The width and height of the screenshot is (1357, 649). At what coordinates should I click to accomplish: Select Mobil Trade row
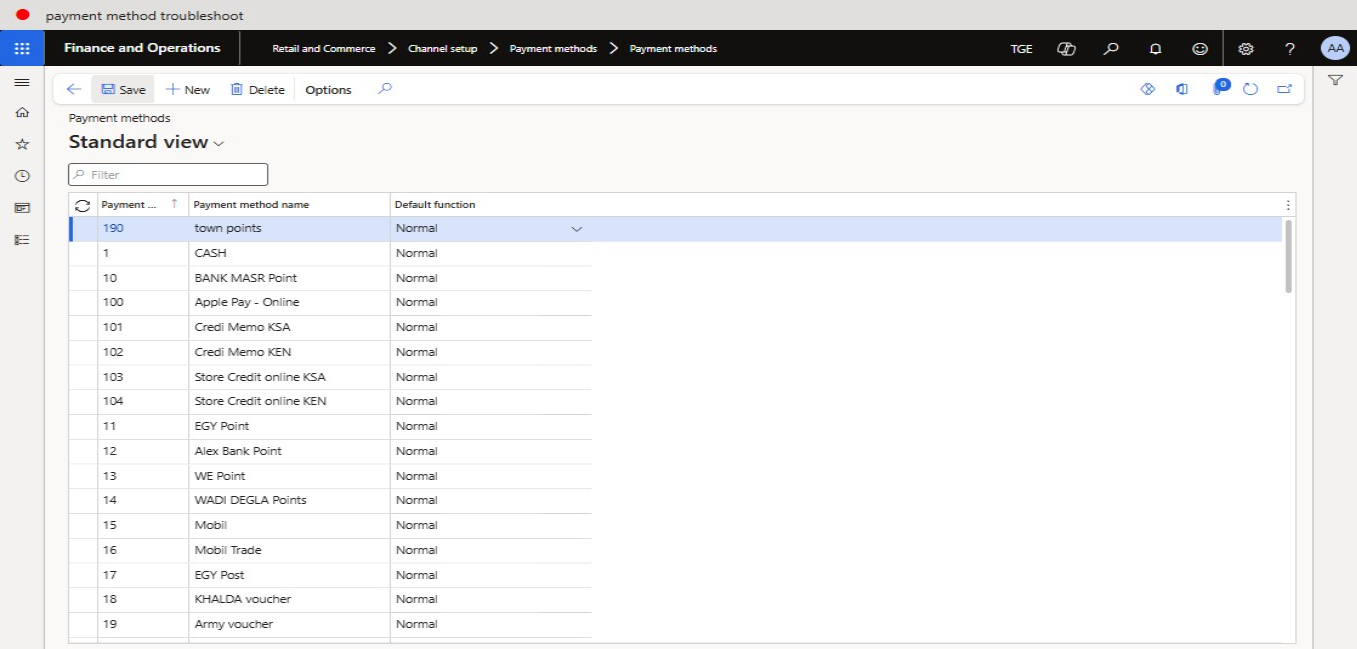click(330, 550)
